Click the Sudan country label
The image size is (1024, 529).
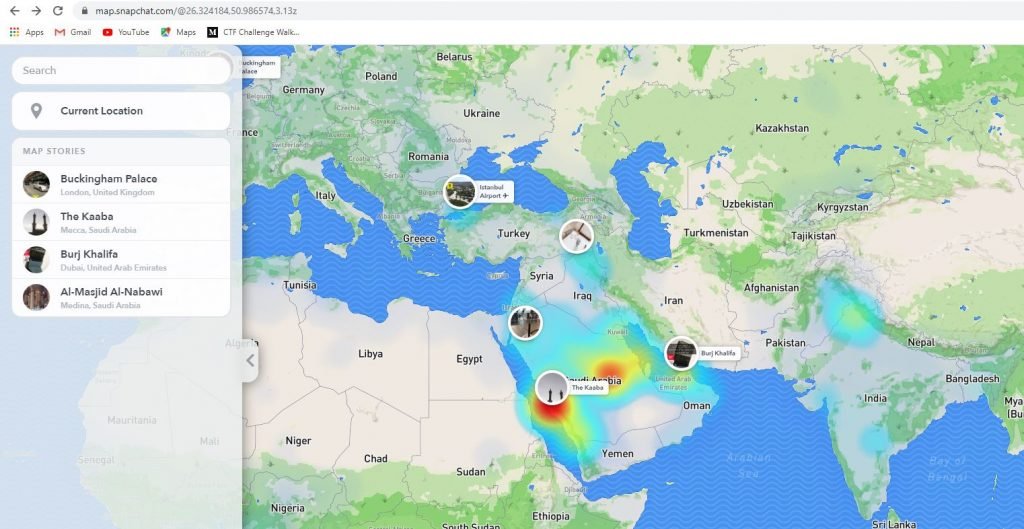tap(470, 472)
